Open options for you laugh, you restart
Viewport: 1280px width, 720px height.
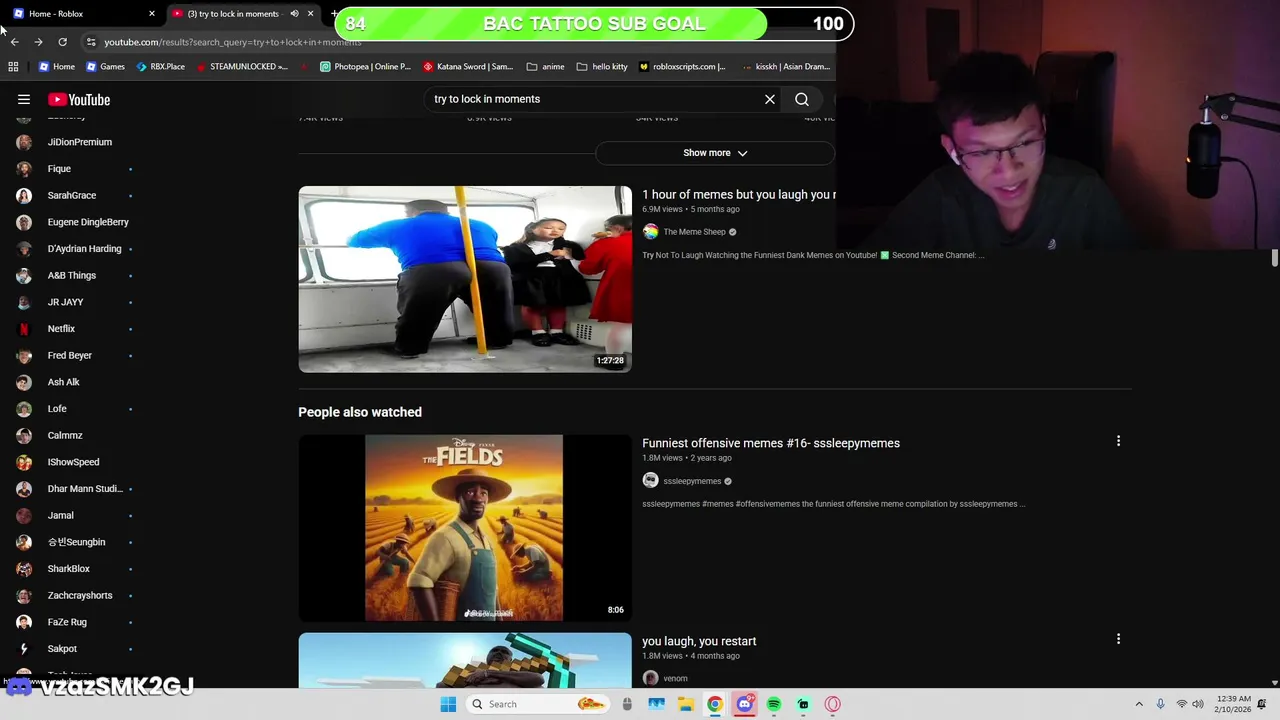(x=1118, y=639)
